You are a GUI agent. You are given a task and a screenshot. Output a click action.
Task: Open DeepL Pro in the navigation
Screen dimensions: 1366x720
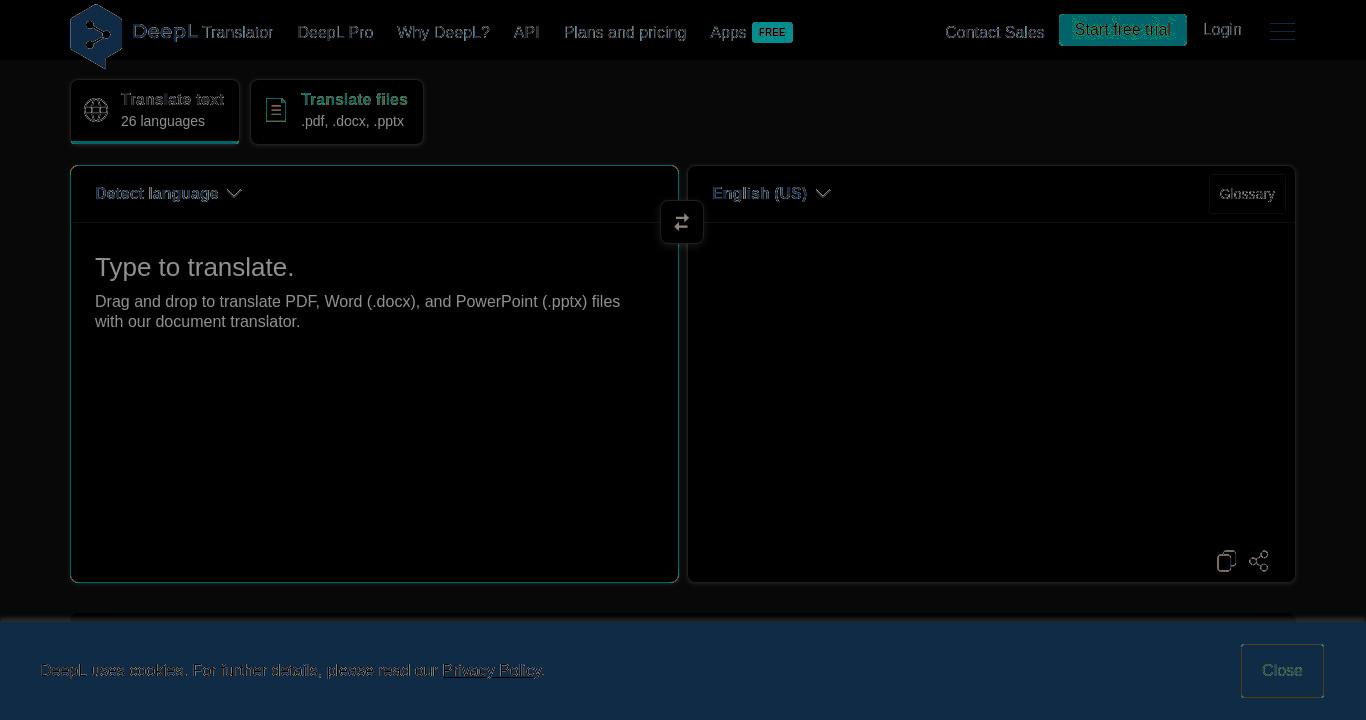click(335, 32)
